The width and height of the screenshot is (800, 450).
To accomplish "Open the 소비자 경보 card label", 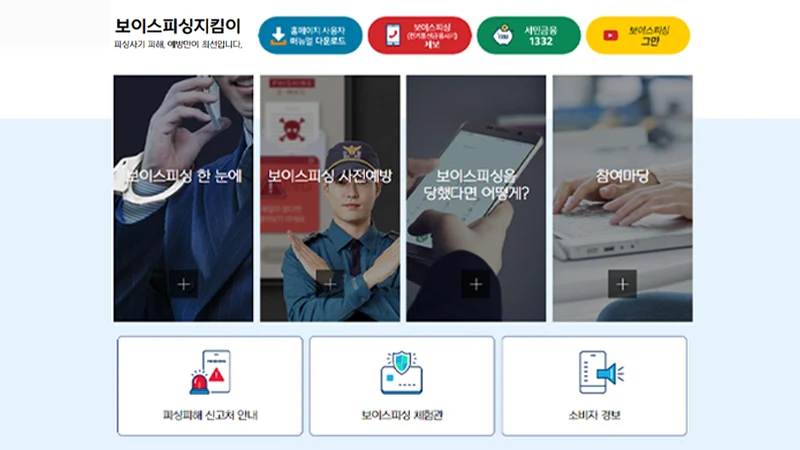I will 594,415.
